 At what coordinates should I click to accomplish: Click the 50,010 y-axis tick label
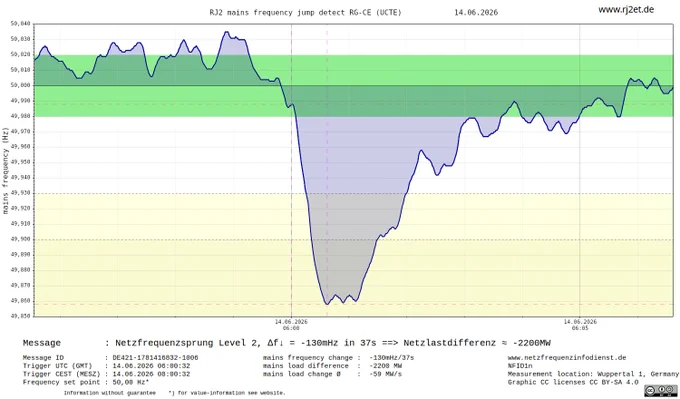[21, 70]
